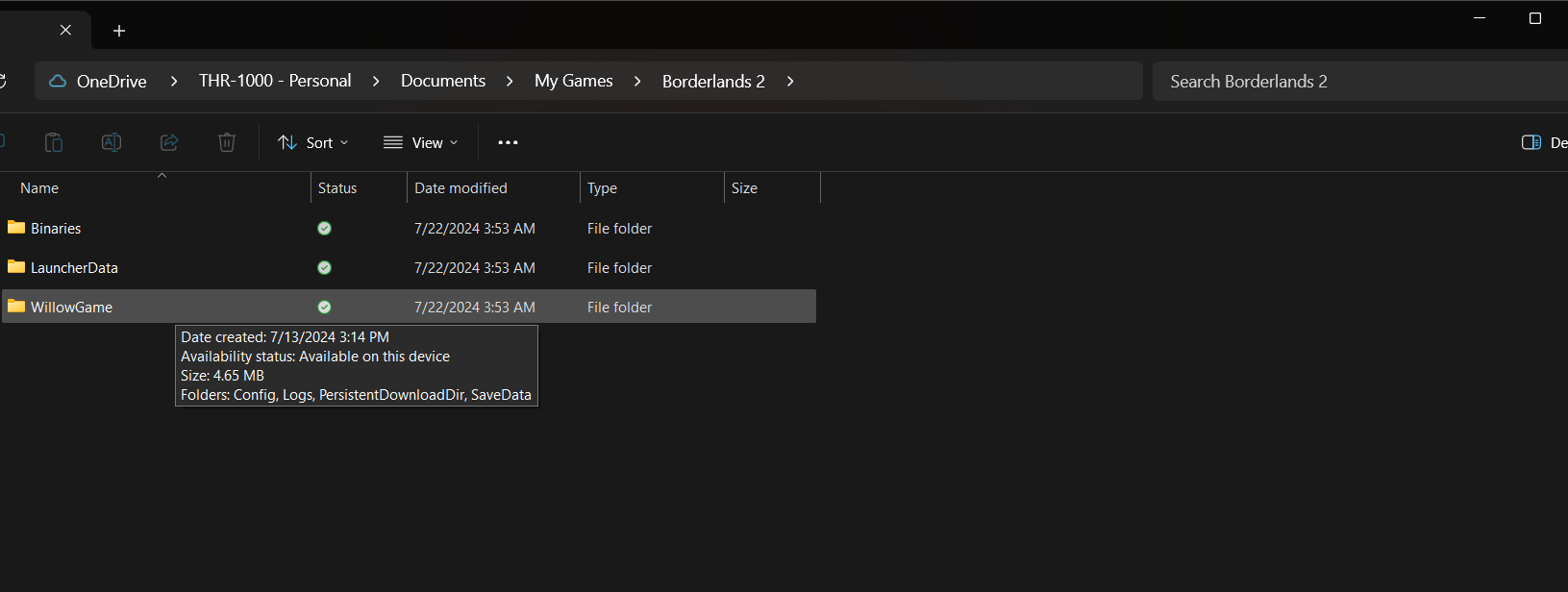Sort by the Size column header
Screen dimensions: 1568x592
[x=773, y=188]
